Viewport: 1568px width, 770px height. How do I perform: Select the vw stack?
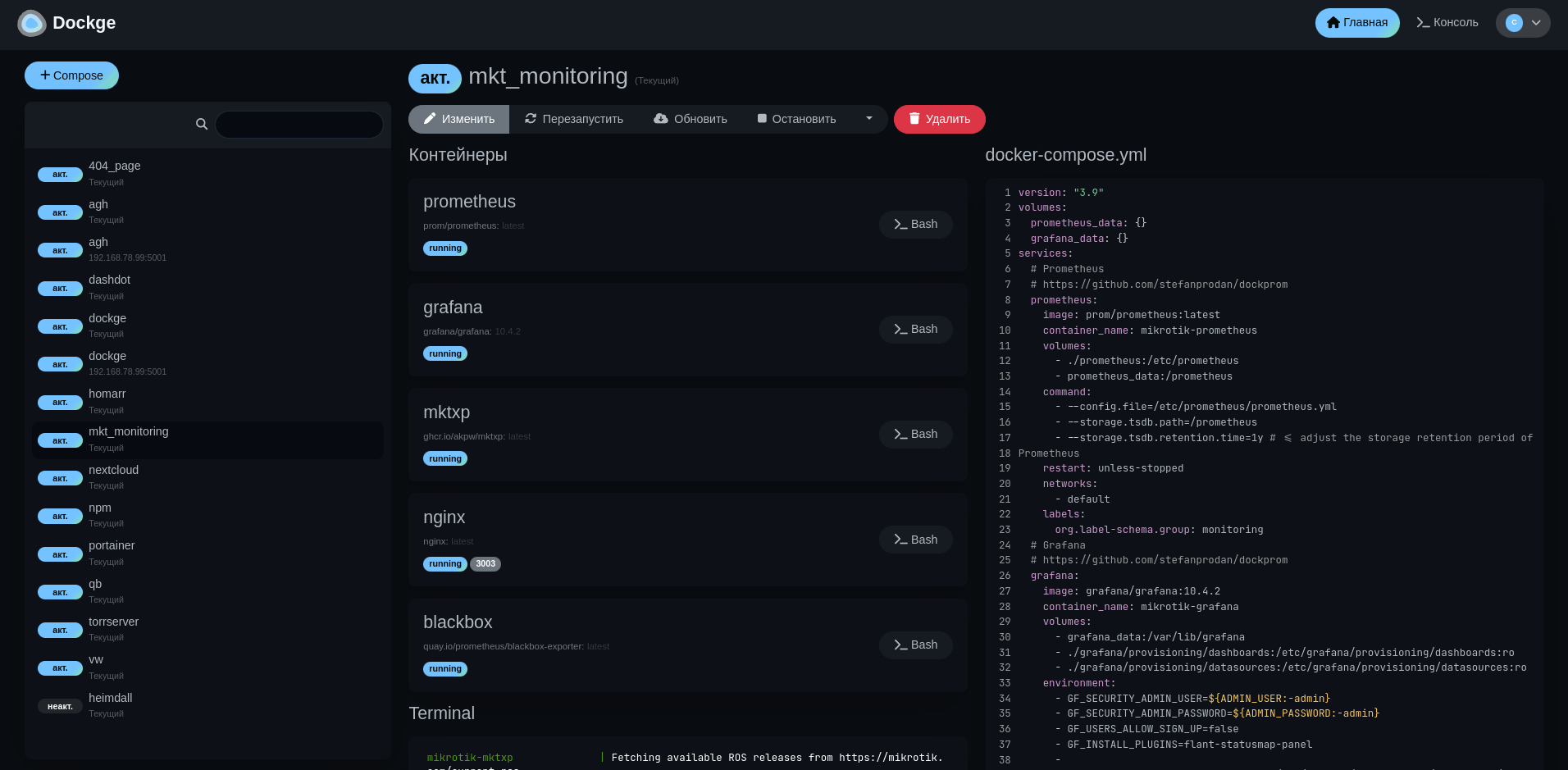tap(207, 667)
